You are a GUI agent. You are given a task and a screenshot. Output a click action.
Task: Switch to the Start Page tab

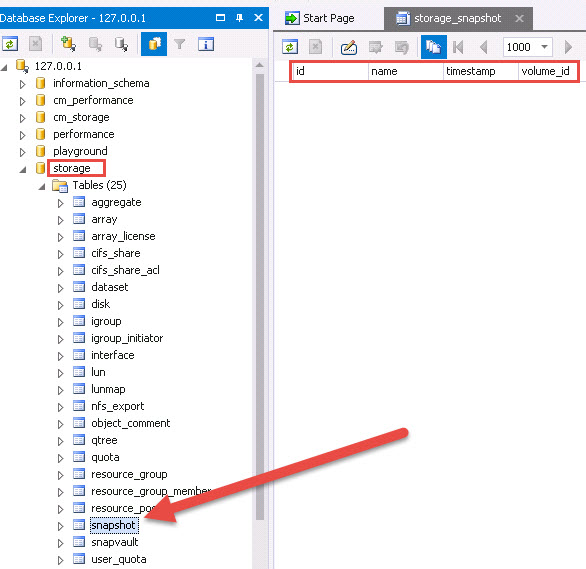[320, 18]
